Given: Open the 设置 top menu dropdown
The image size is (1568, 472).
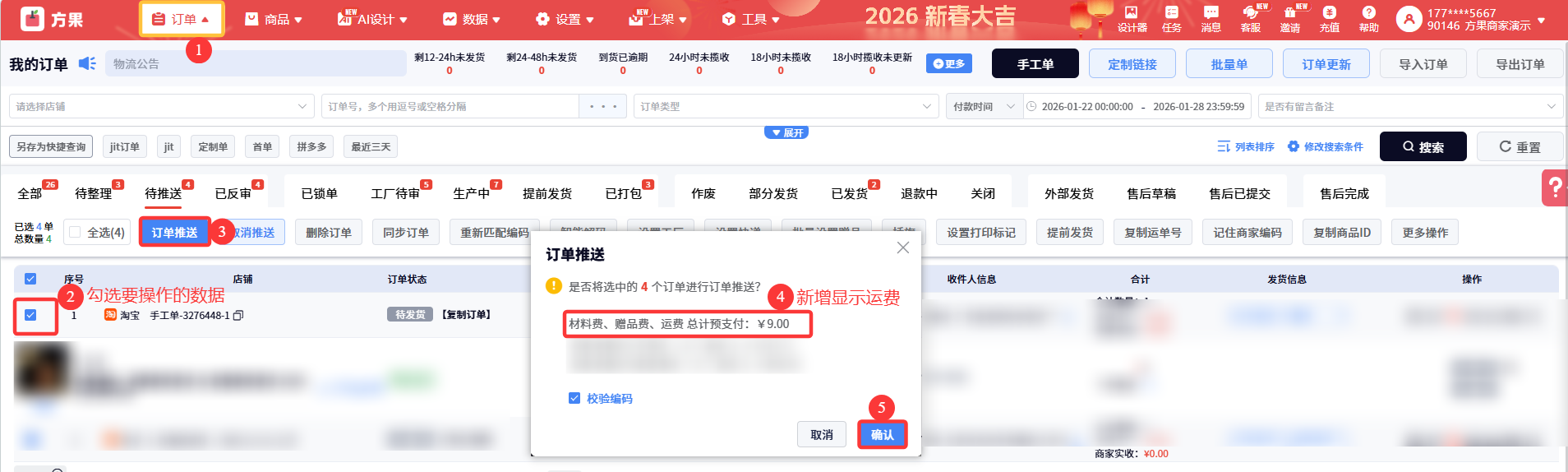Looking at the screenshot, I should 565,19.
